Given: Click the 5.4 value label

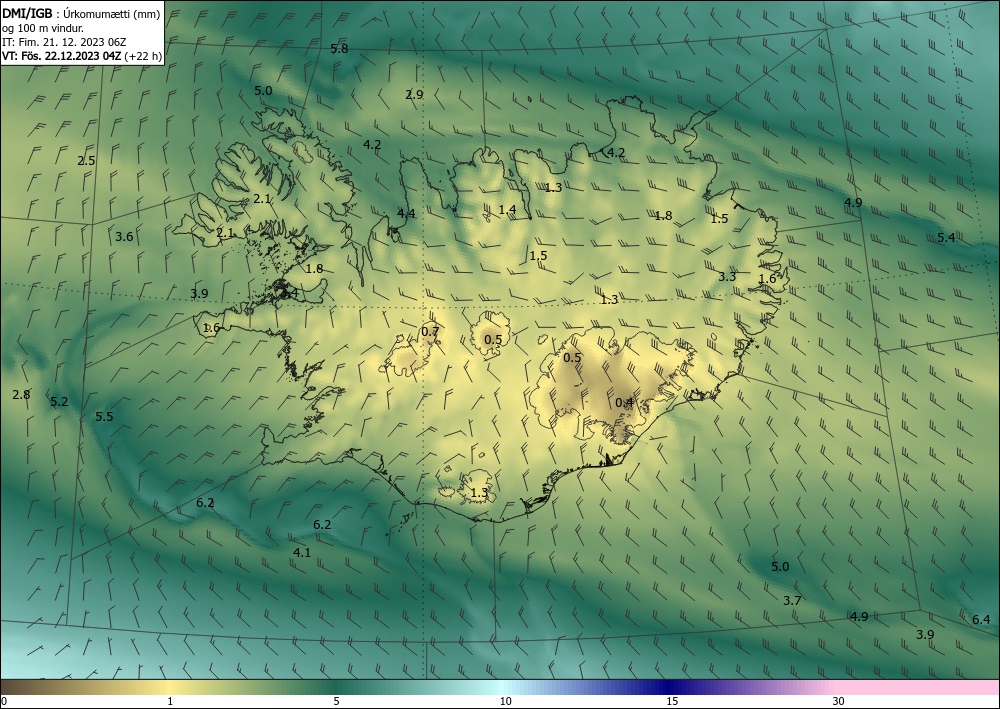Looking at the screenshot, I should pos(946,237).
